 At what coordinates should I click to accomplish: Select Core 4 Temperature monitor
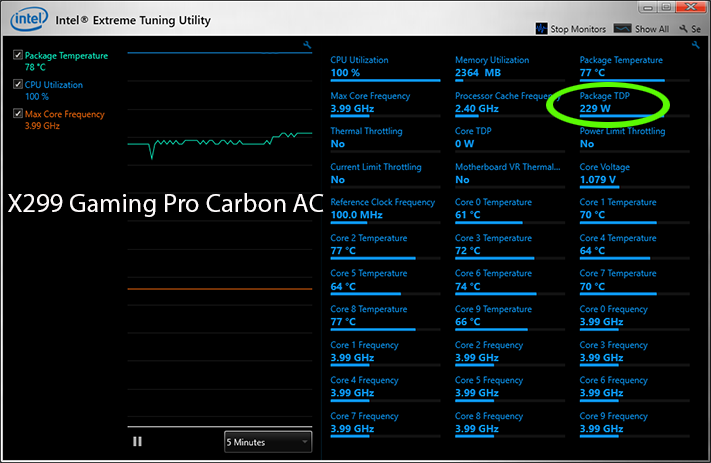[634, 245]
